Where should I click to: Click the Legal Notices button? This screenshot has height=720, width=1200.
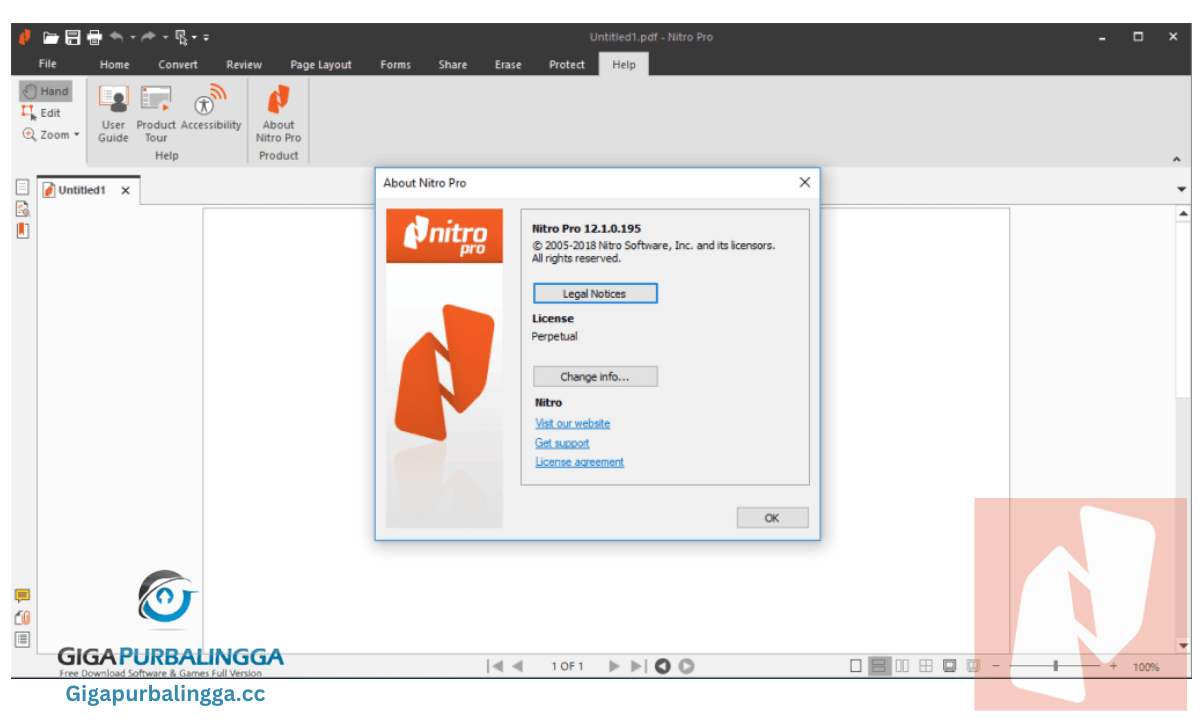[595, 293]
